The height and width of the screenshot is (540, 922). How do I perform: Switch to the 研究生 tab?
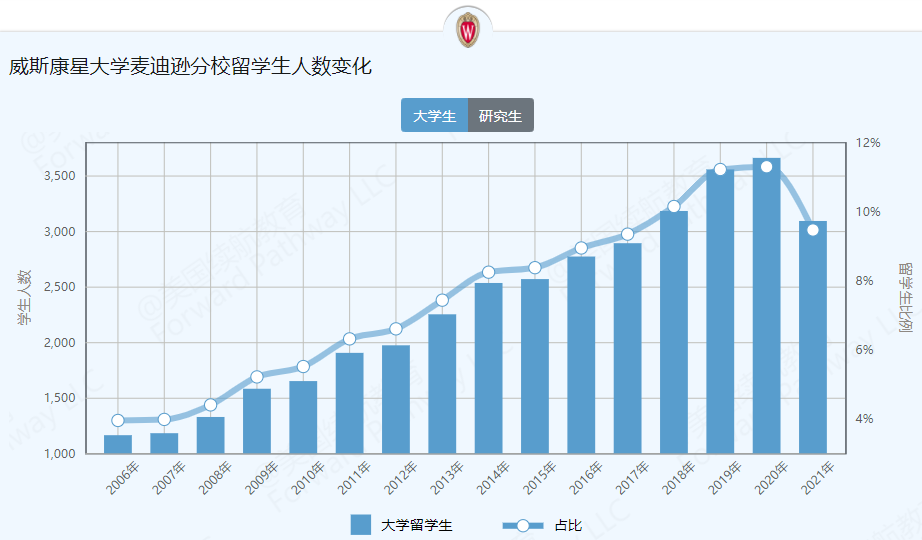pyautogui.click(x=501, y=115)
